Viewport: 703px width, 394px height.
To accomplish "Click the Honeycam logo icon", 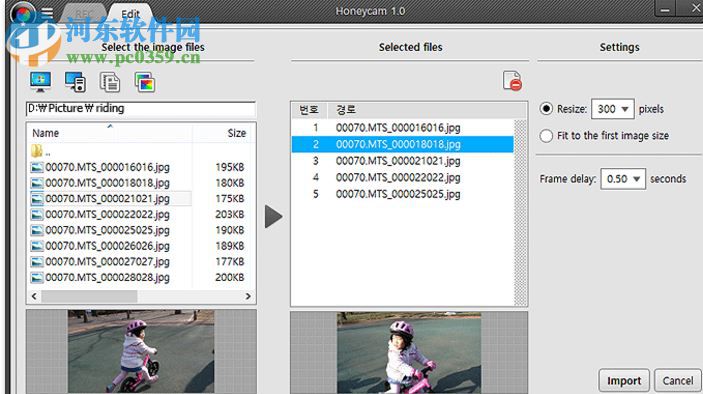I will click(23, 14).
